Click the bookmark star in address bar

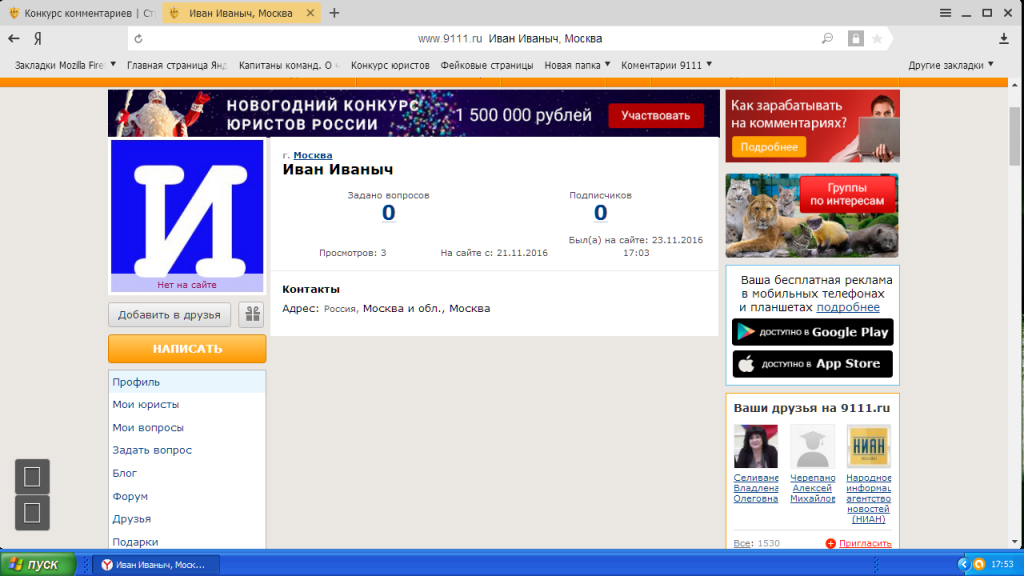pos(877,38)
